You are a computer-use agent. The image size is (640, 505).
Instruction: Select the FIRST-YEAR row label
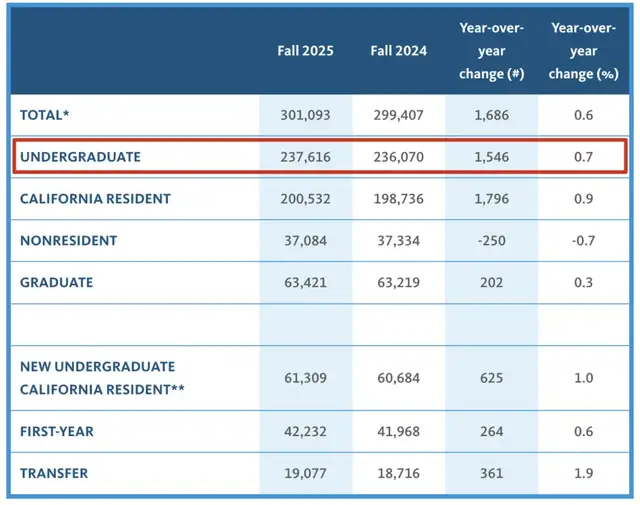57,432
